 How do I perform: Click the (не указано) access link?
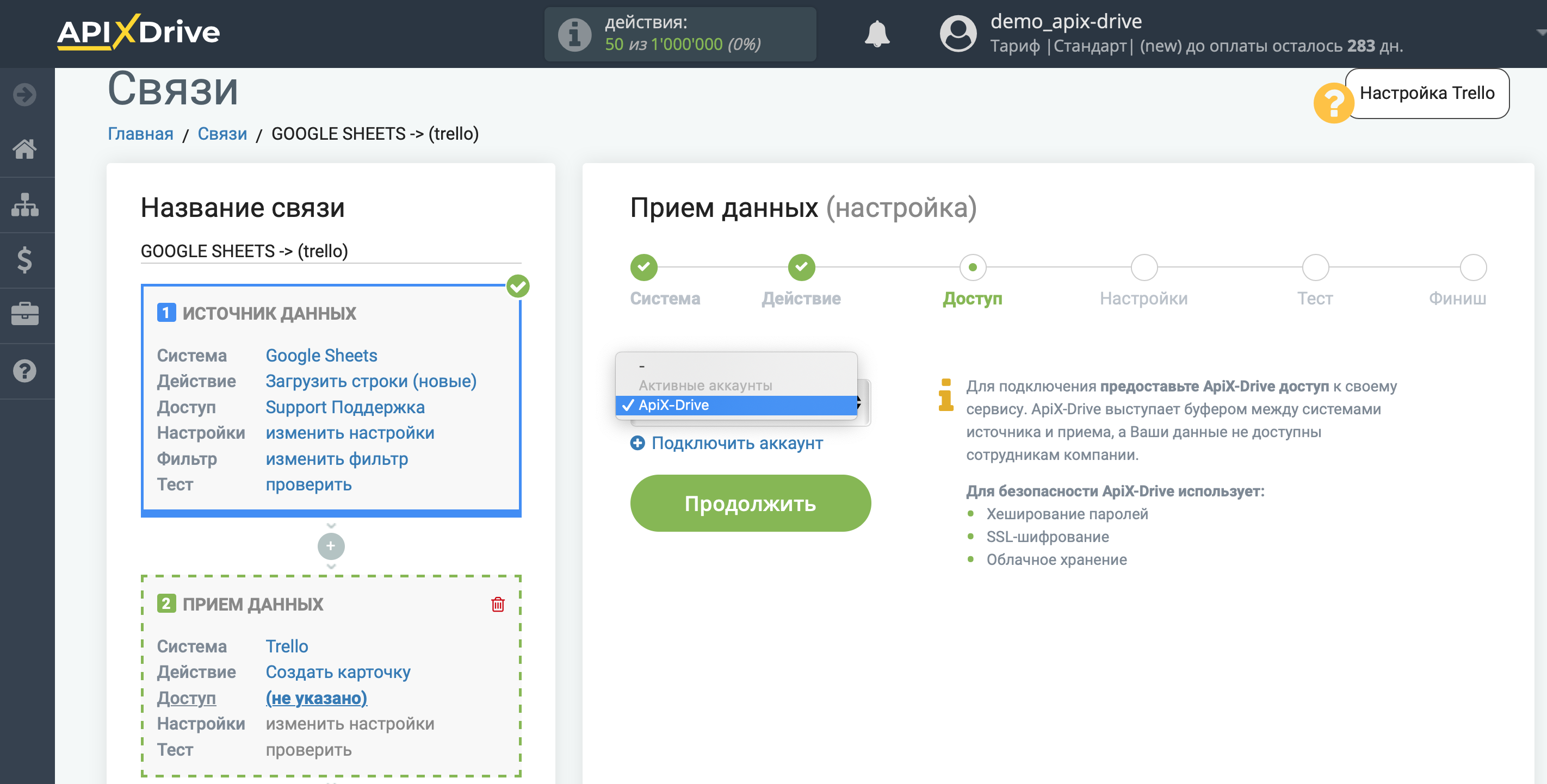(316, 698)
